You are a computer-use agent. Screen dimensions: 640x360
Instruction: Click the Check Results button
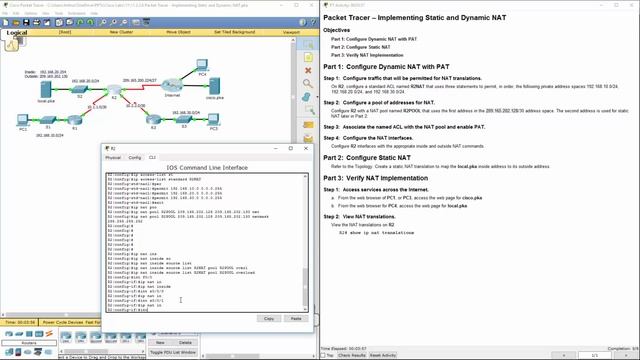coord(352,356)
